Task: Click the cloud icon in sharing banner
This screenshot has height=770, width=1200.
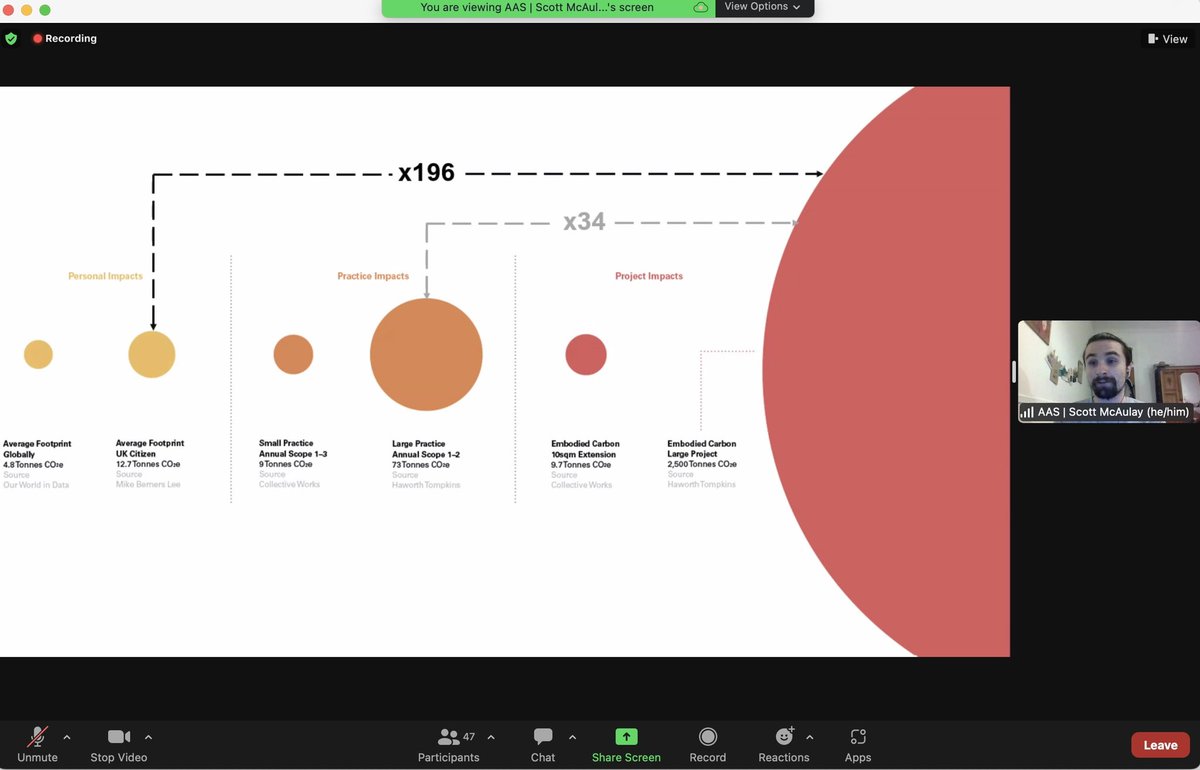Action: coord(701,7)
